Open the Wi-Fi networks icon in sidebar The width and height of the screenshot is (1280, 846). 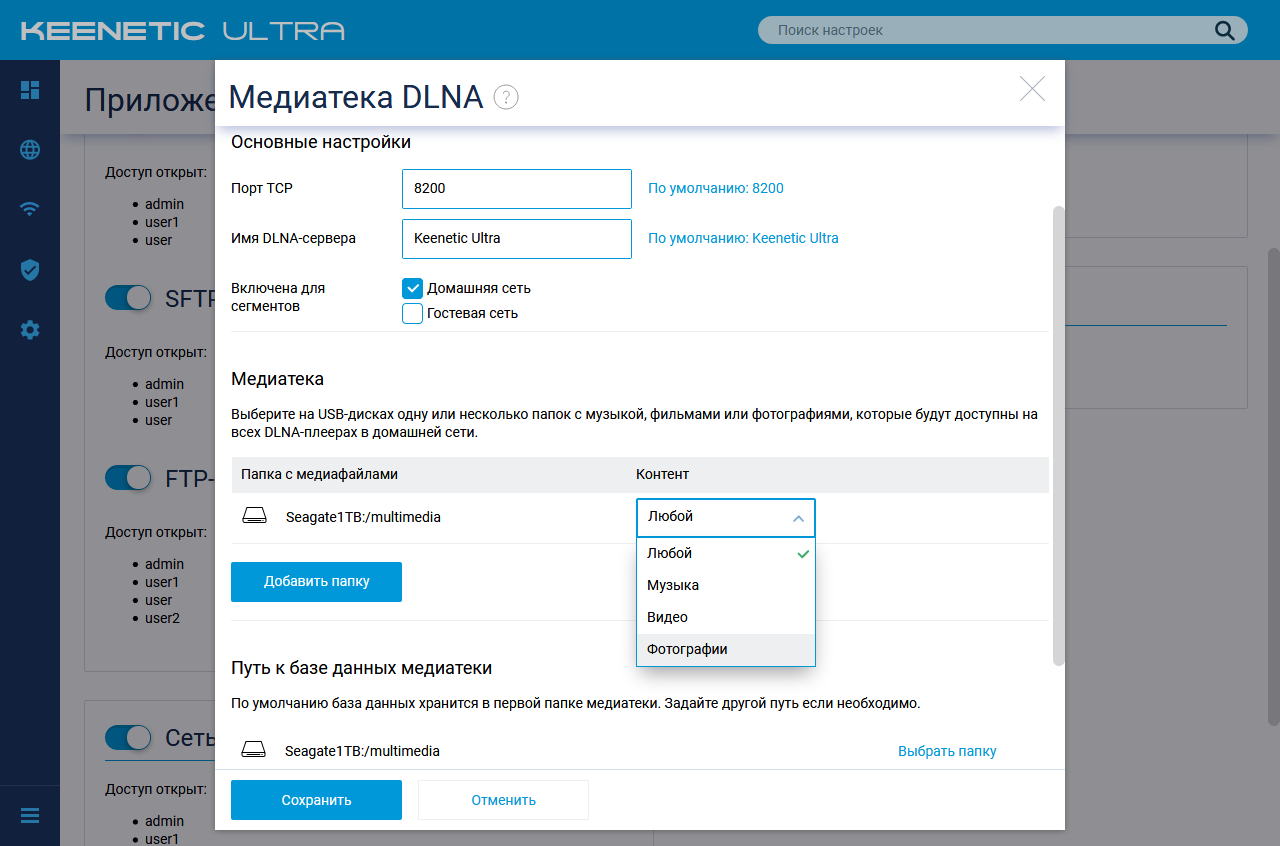tap(30, 209)
